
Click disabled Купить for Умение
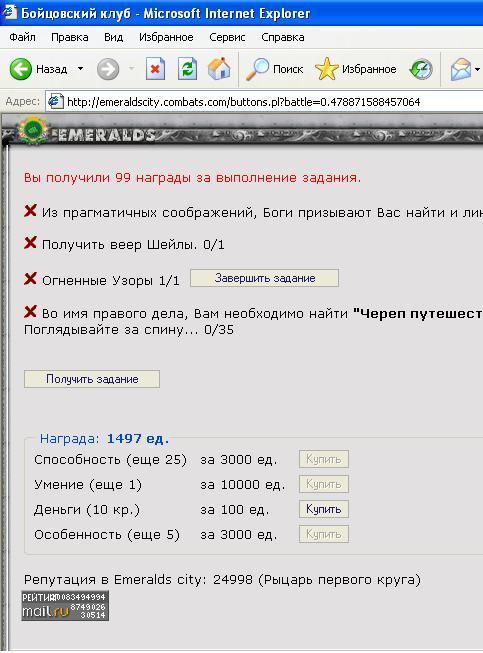point(324,484)
